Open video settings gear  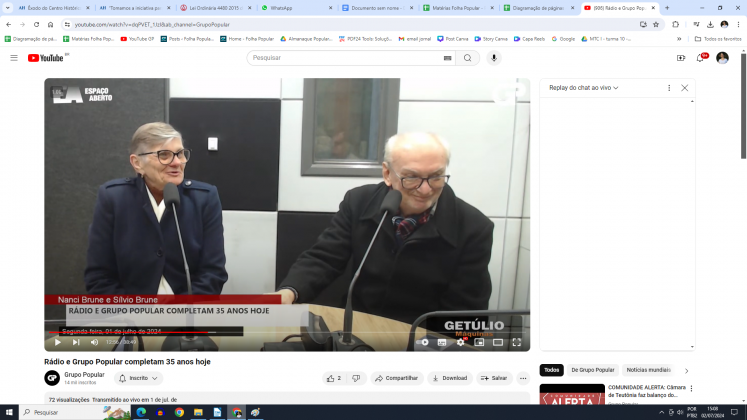tap(460, 342)
